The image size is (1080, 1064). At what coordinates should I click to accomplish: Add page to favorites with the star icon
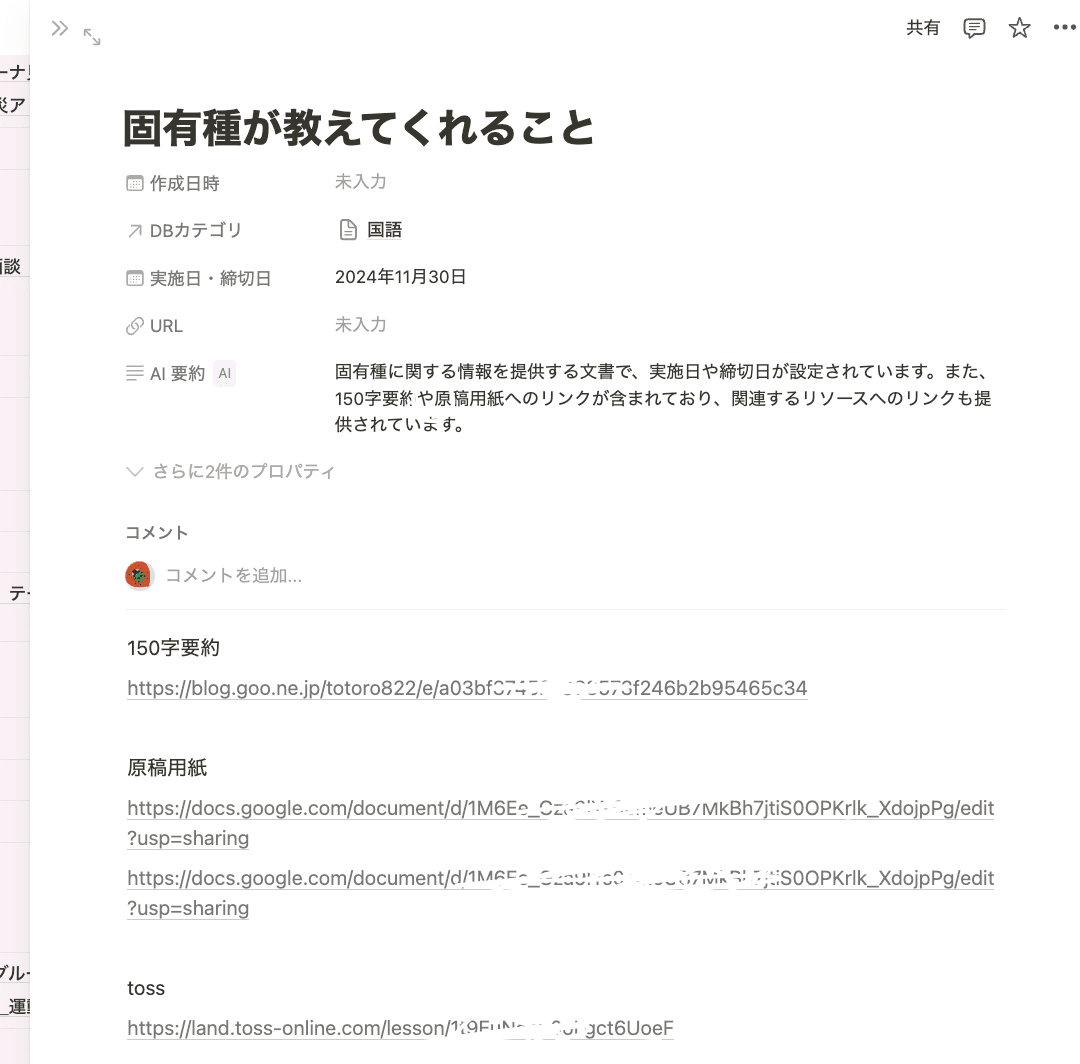(1019, 28)
